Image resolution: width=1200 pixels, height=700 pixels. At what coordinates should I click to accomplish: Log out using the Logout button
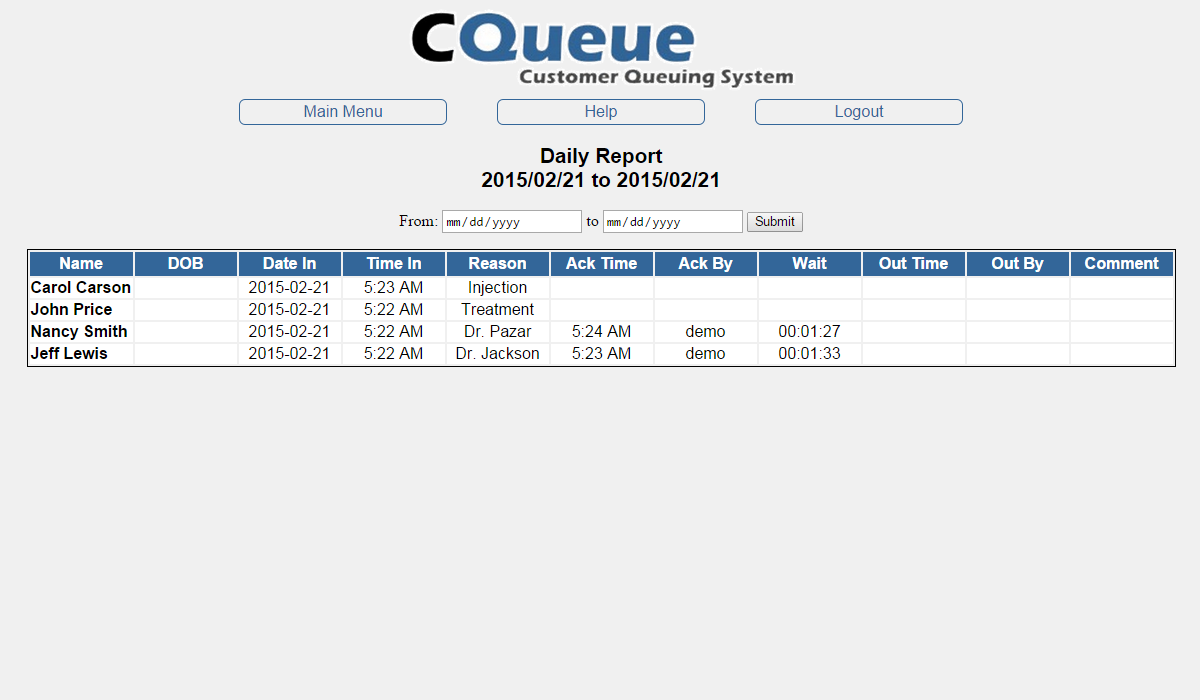pos(859,112)
